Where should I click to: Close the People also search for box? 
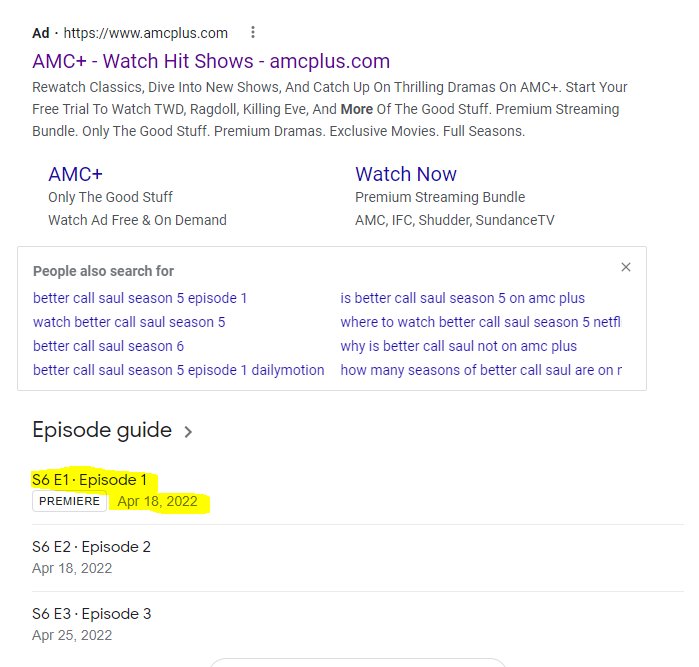tap(626, 267)
